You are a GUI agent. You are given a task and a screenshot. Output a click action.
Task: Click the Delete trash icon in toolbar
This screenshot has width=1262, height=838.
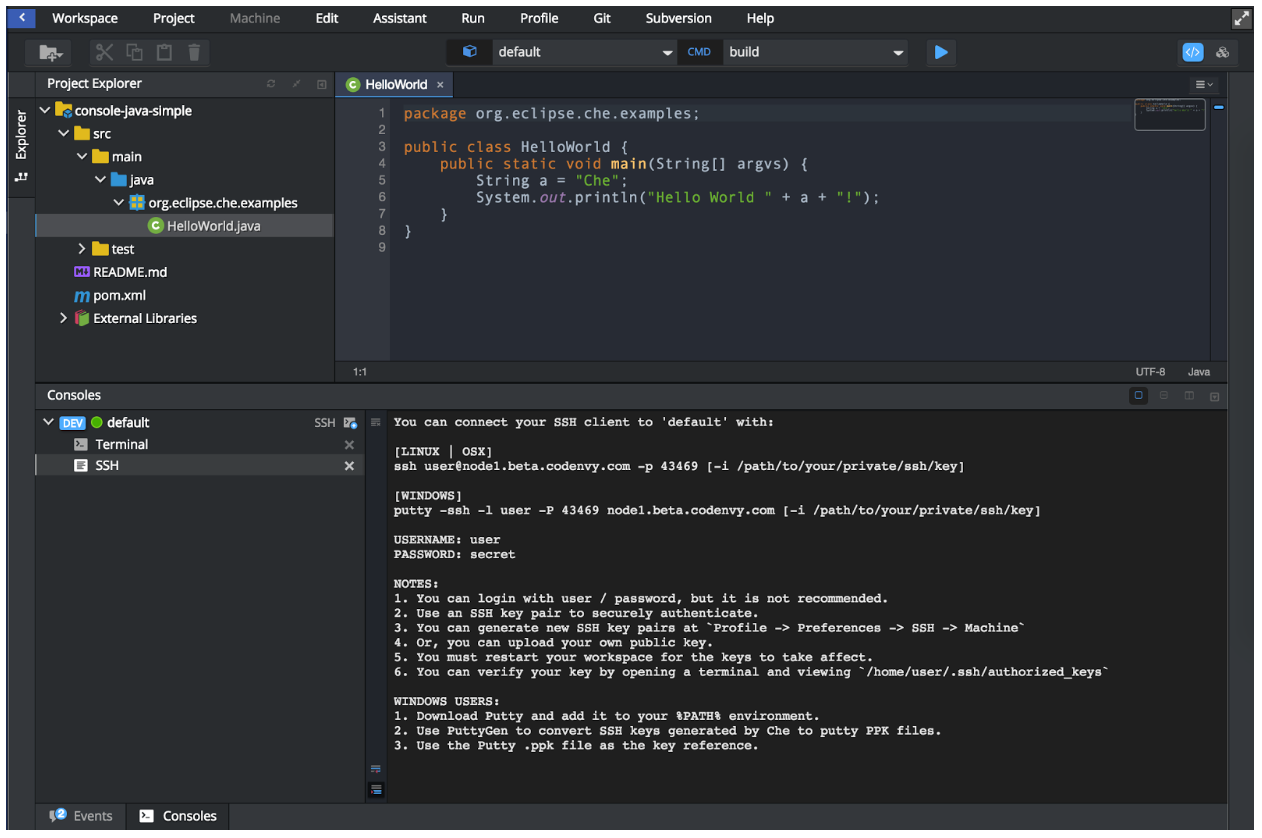coord(194,53)
